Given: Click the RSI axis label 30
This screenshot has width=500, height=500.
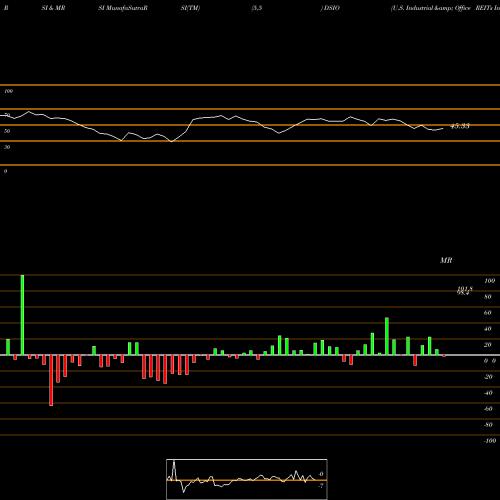Looking at the screenshot, I should (x=7, y=147).
